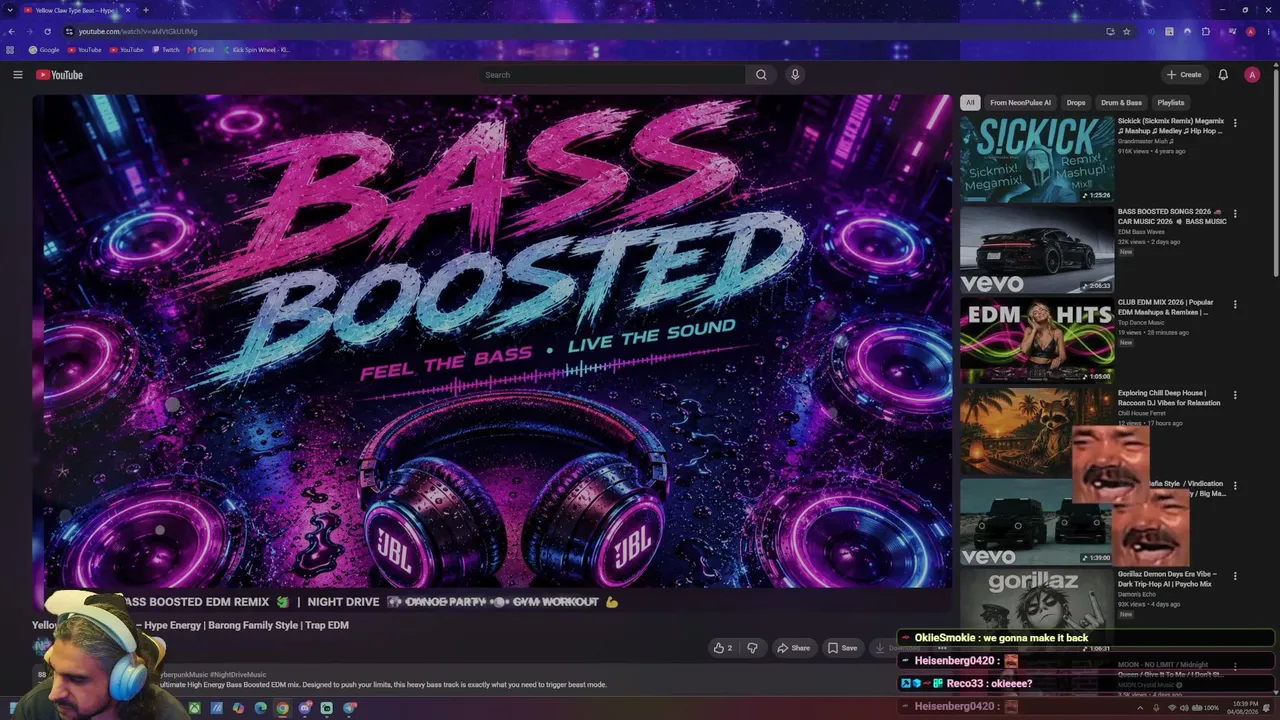Open the YouTube account avatar menu
Viewport: 1280px width, 720px height.
point(1251,75)
